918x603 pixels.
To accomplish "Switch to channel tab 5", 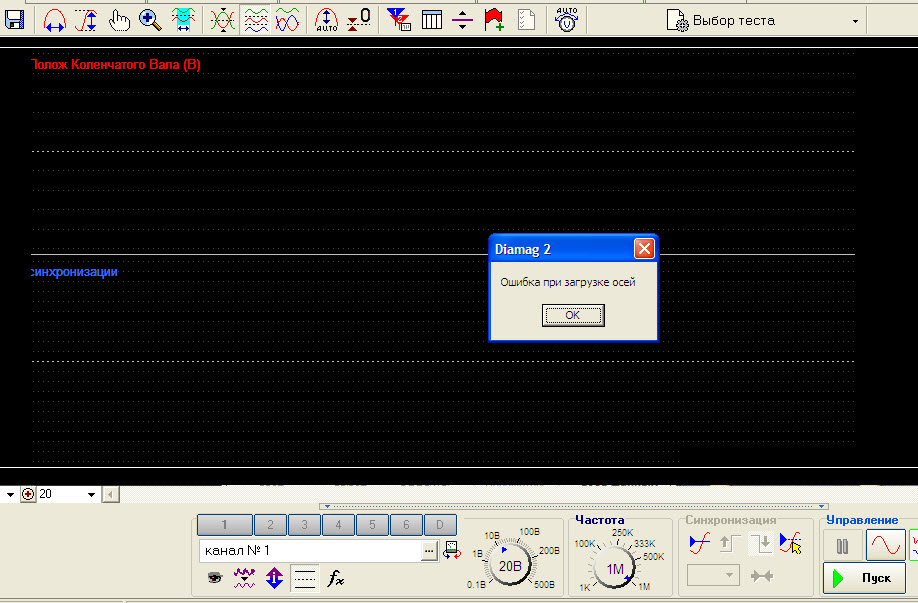I will [x=372, y=525].
